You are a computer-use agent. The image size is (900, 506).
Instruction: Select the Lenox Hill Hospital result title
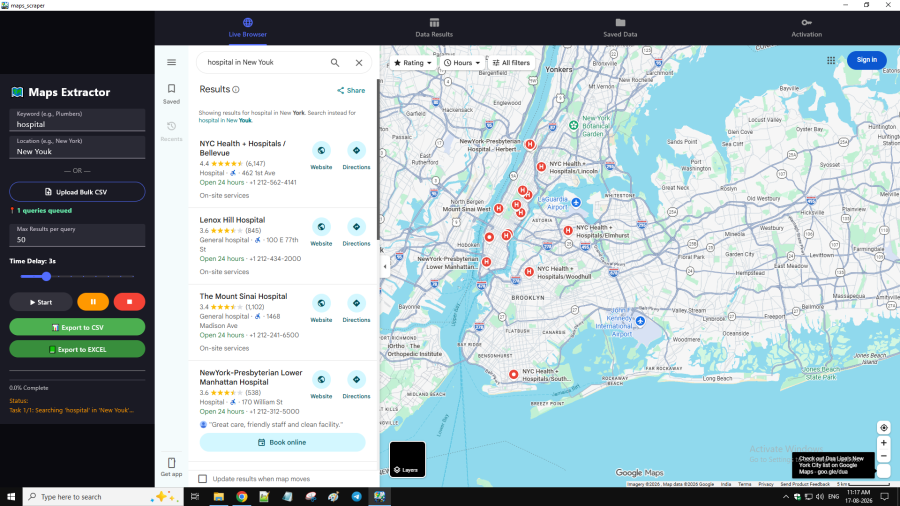pyautogui.click(x=232, y=220)
